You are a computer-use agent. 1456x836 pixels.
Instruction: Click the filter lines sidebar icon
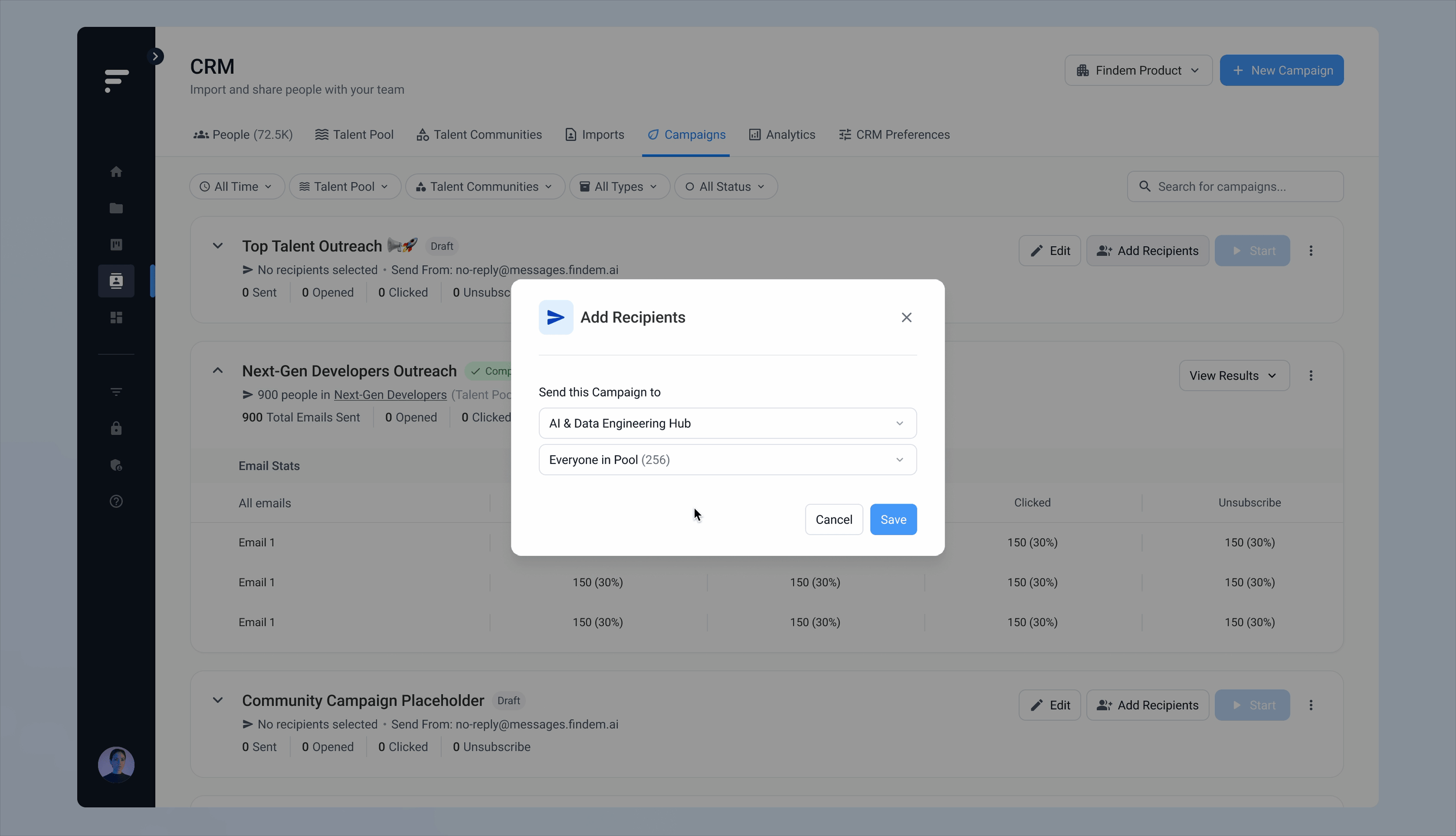coord(116,392)
